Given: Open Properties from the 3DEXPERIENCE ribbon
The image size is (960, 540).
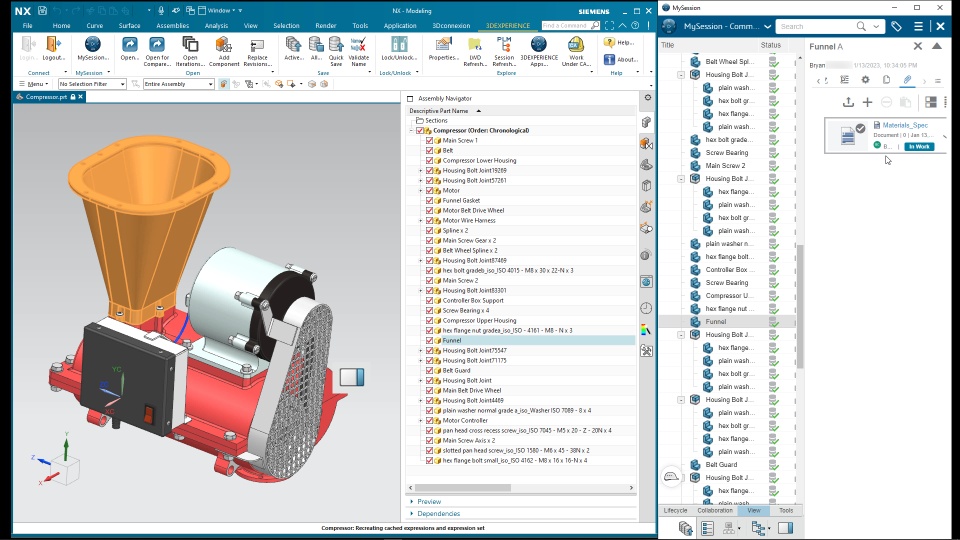Looking at the screenshot, I should [443, 49].
